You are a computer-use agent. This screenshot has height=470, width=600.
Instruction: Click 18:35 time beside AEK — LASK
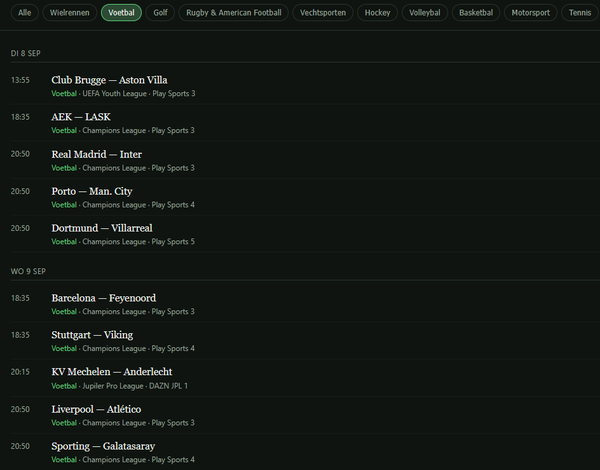click(x=20, y=117)
